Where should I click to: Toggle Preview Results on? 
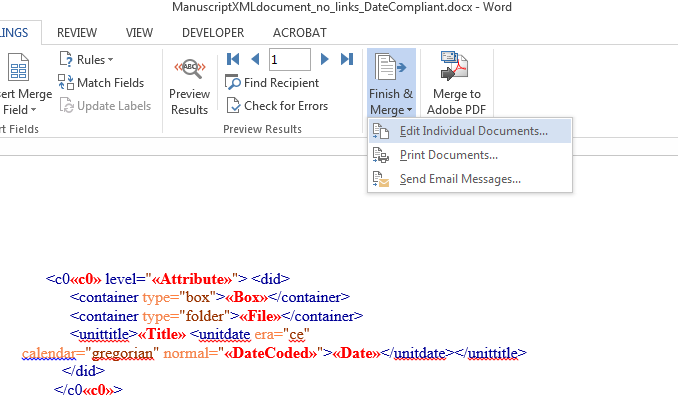pos(189,83)
